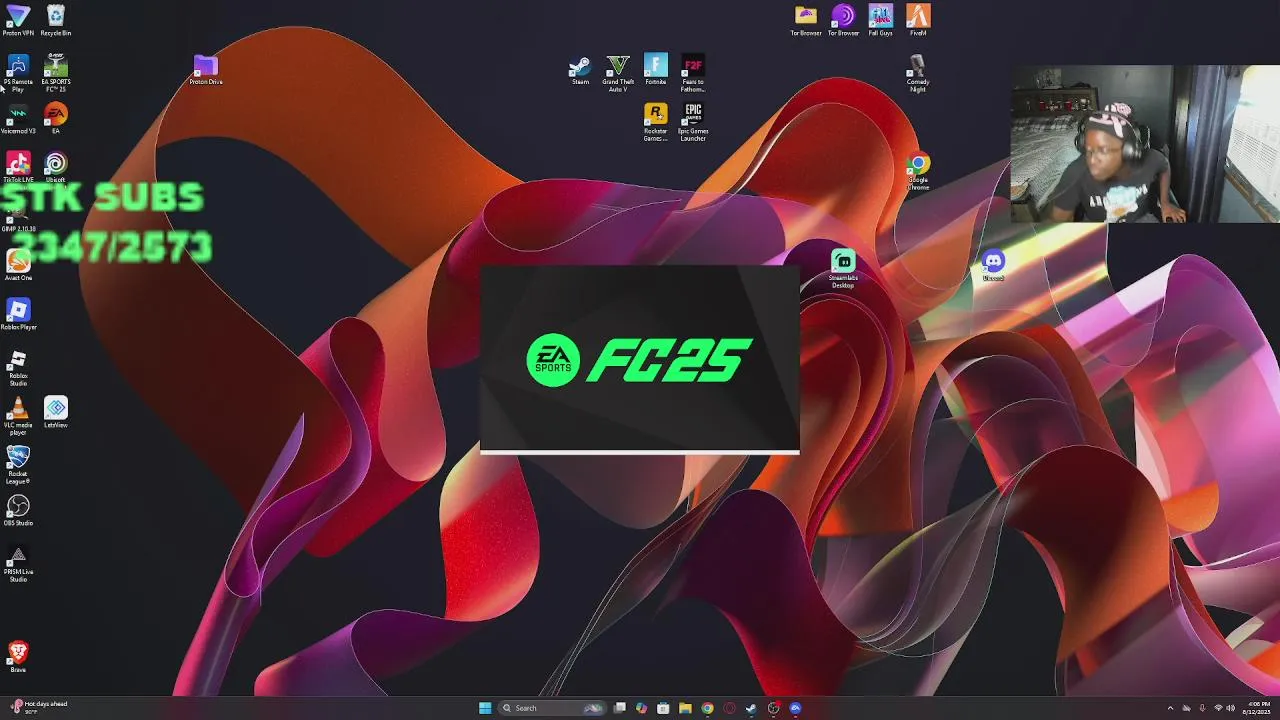Open Microsoft Store from the taskbar

click(x=663, y=708)
